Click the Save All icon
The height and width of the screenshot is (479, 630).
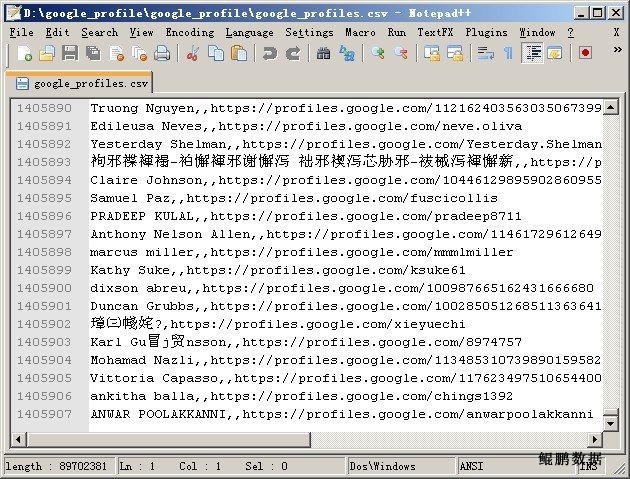click(93, 53)
